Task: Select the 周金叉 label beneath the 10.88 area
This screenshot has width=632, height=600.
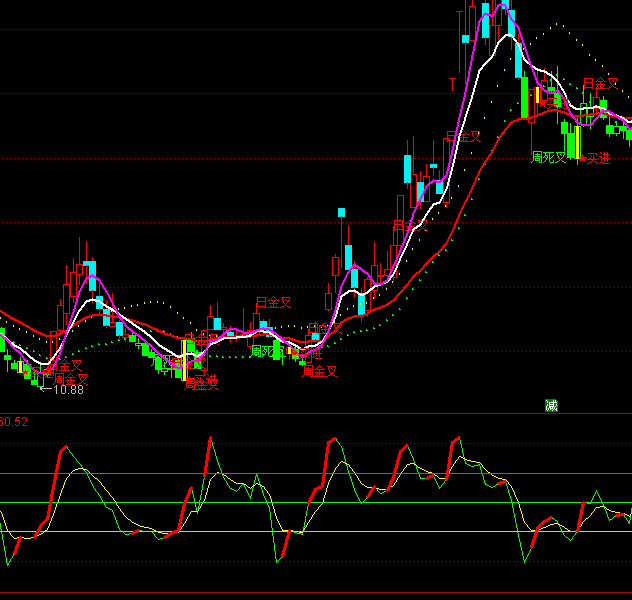Action: pyautogui.click(x=72, y=380)
